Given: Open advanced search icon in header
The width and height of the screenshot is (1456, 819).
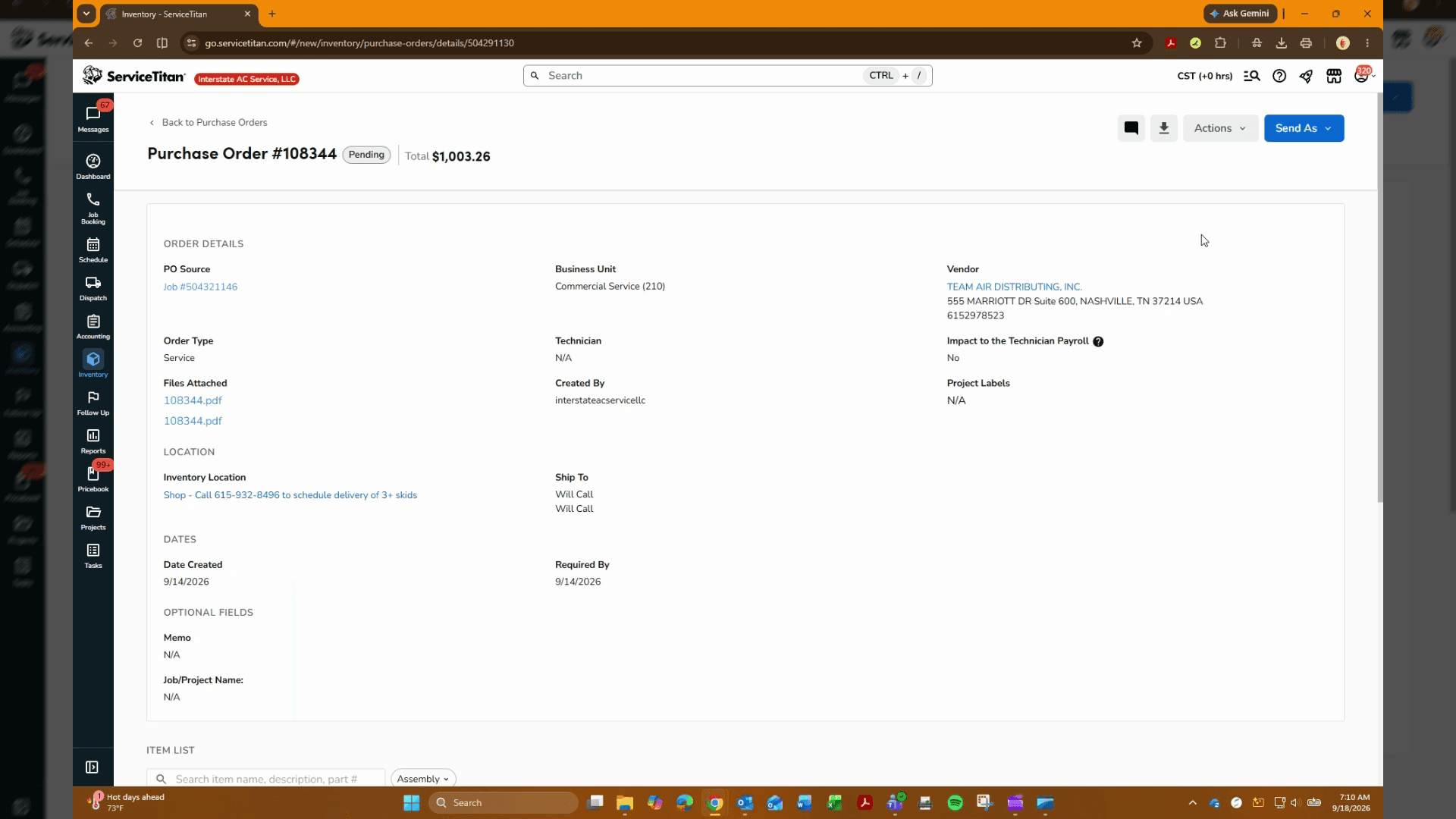Looking at the screenshot, I should pos(1251,76).
